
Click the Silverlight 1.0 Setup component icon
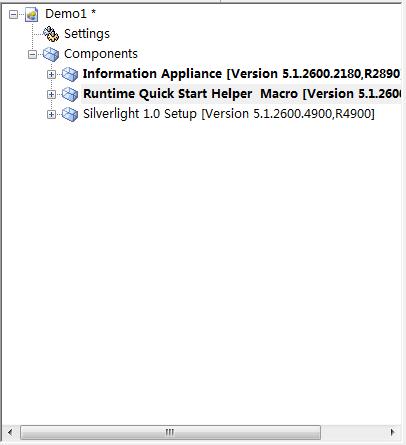(x=70, y=114)
